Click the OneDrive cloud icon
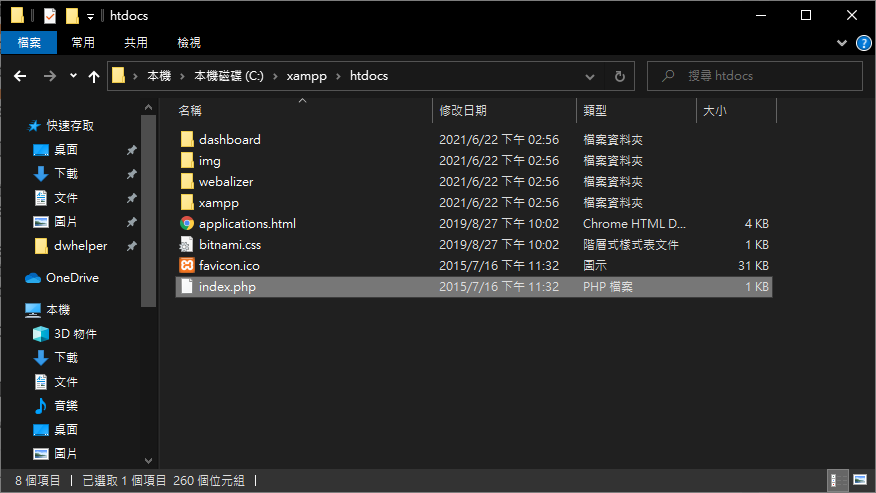The image size is (876, 493). pyautogui.click(x=33, y=278)
